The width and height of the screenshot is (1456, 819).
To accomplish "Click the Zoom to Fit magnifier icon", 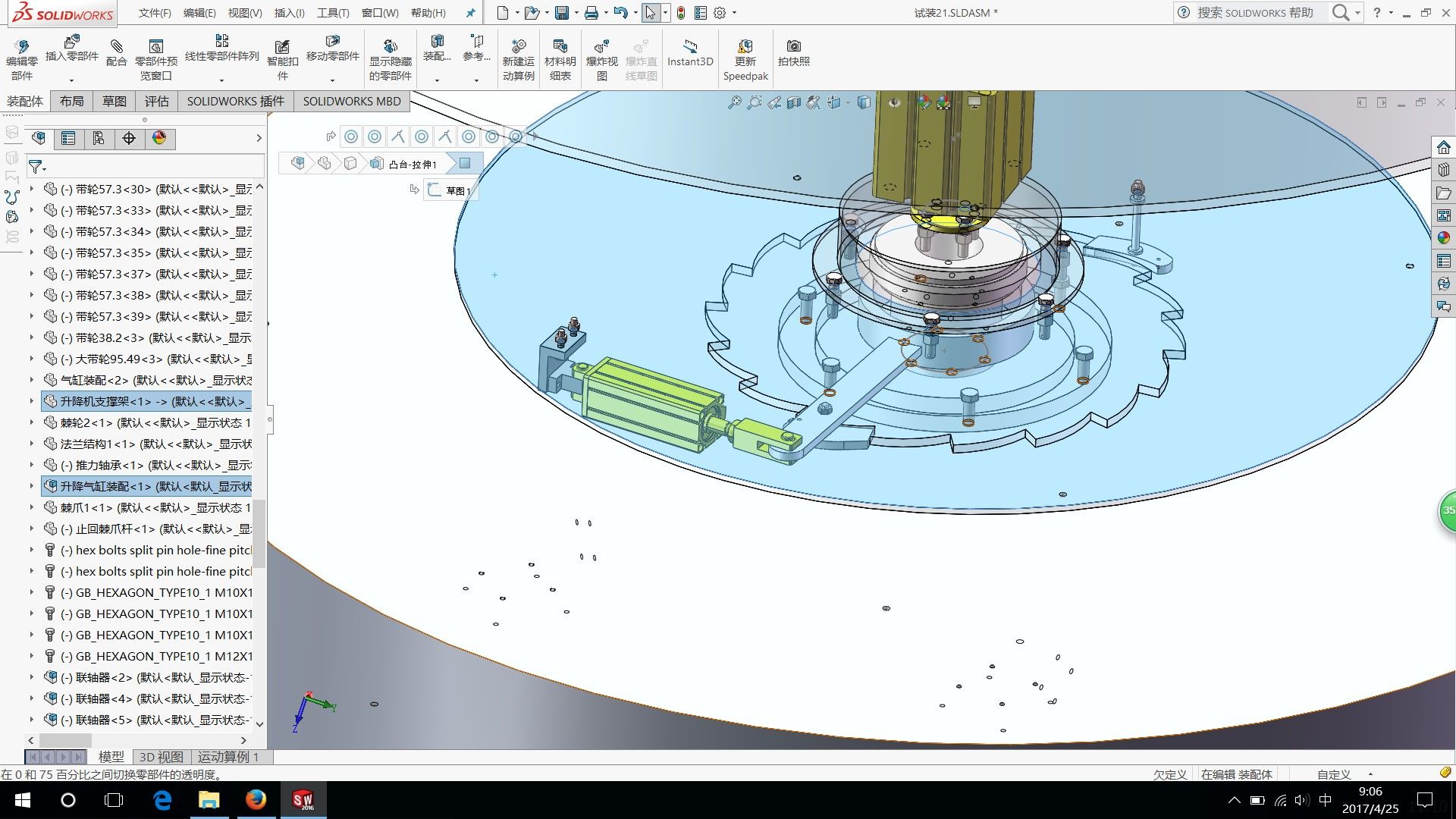I will [x=734, y=102].
